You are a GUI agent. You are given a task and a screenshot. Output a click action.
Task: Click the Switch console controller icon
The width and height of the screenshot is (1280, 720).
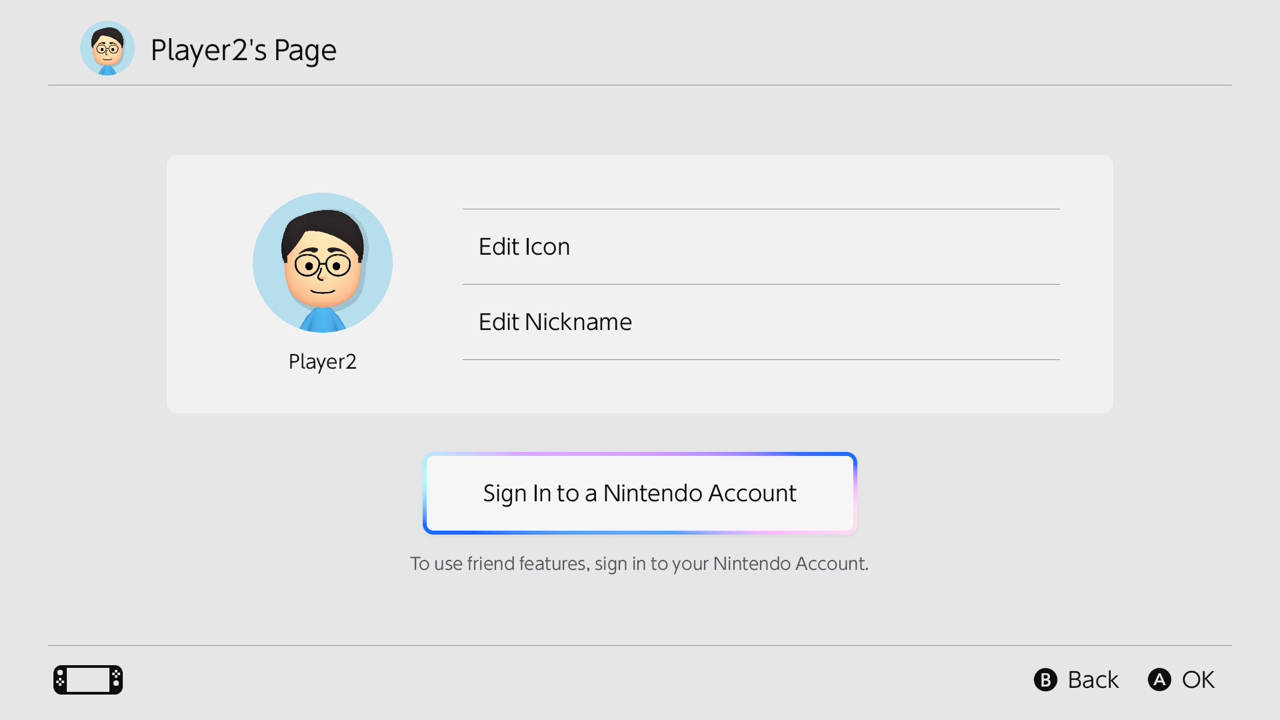[x=88, y=680]
